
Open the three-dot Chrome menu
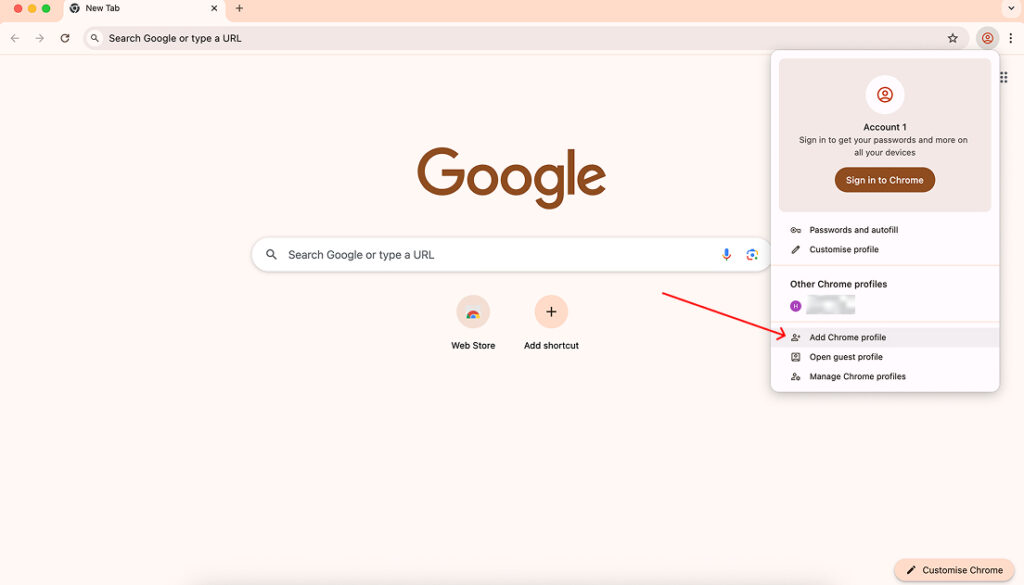tap(1010, 38)
